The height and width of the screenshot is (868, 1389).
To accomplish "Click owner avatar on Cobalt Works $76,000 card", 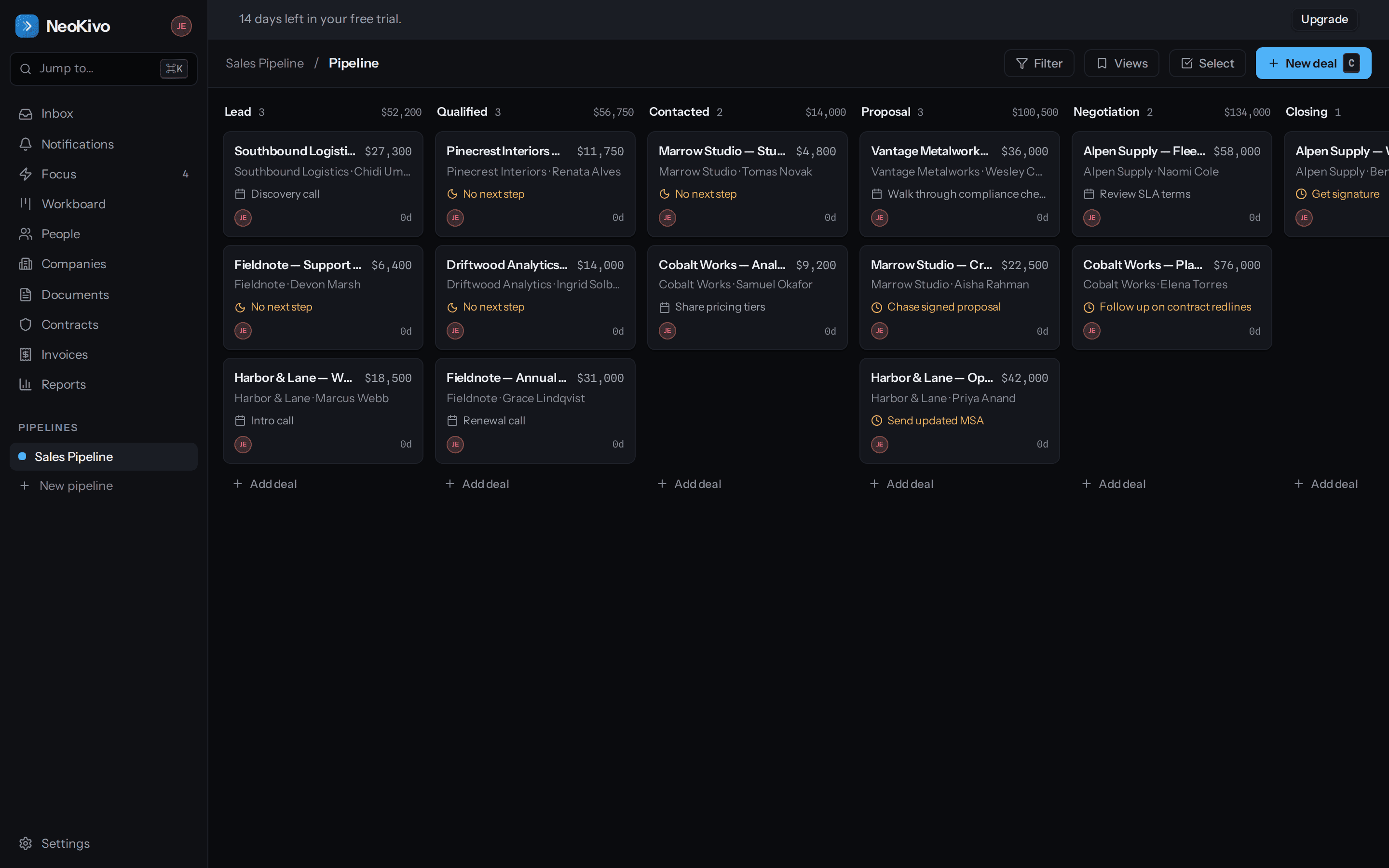I will click(x=1092, y=331).
